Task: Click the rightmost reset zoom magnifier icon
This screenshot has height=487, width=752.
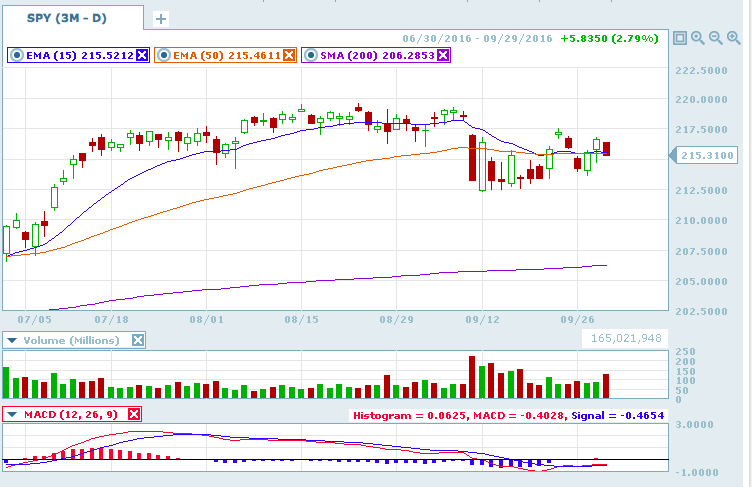Action: (x=734, y=38)
